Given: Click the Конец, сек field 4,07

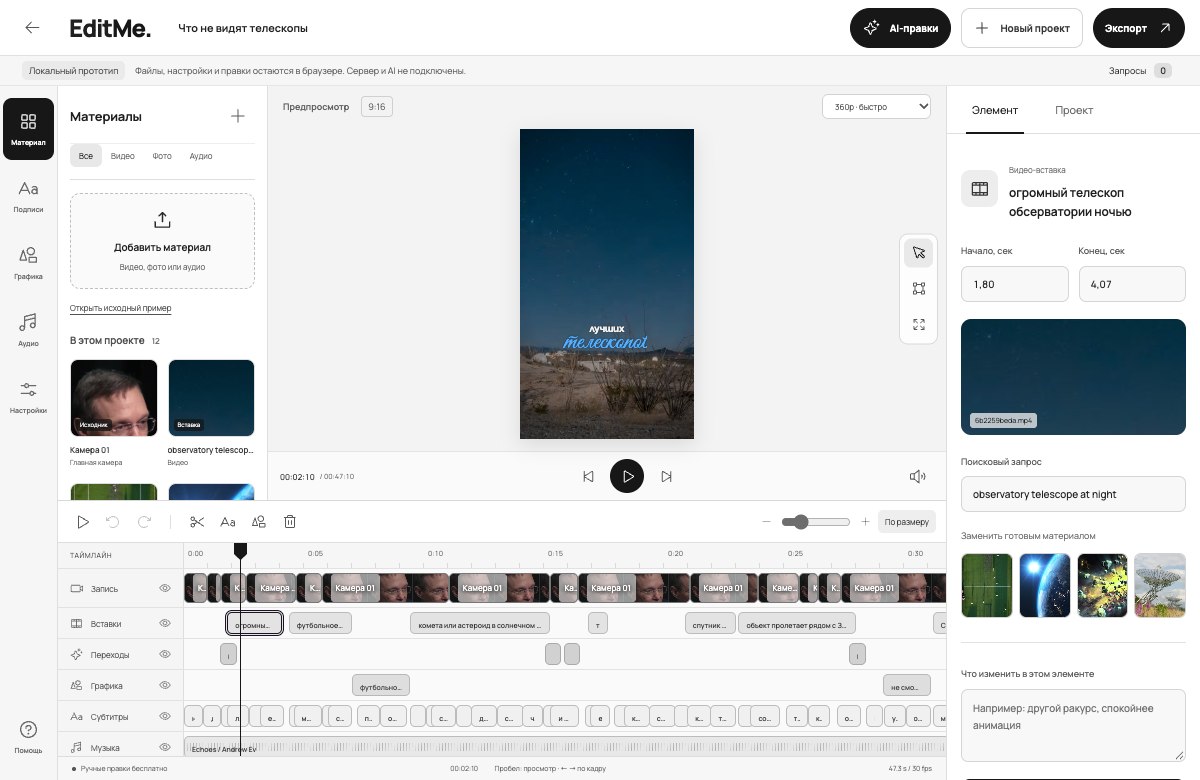Looking at the screenshot, I should point(1132,284).
